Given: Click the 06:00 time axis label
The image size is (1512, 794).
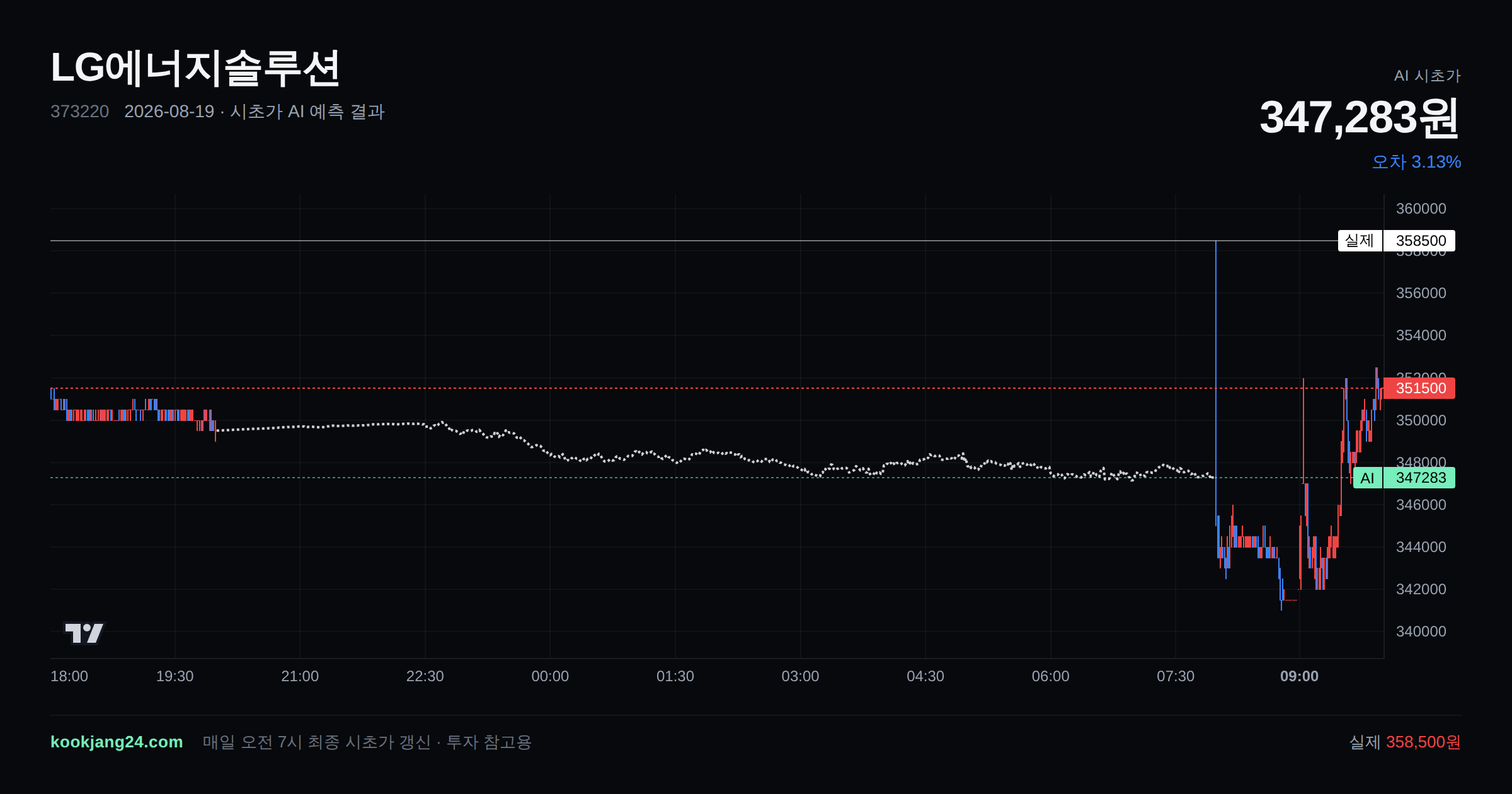Looking at the screenshot, I should click(1050, 676).
